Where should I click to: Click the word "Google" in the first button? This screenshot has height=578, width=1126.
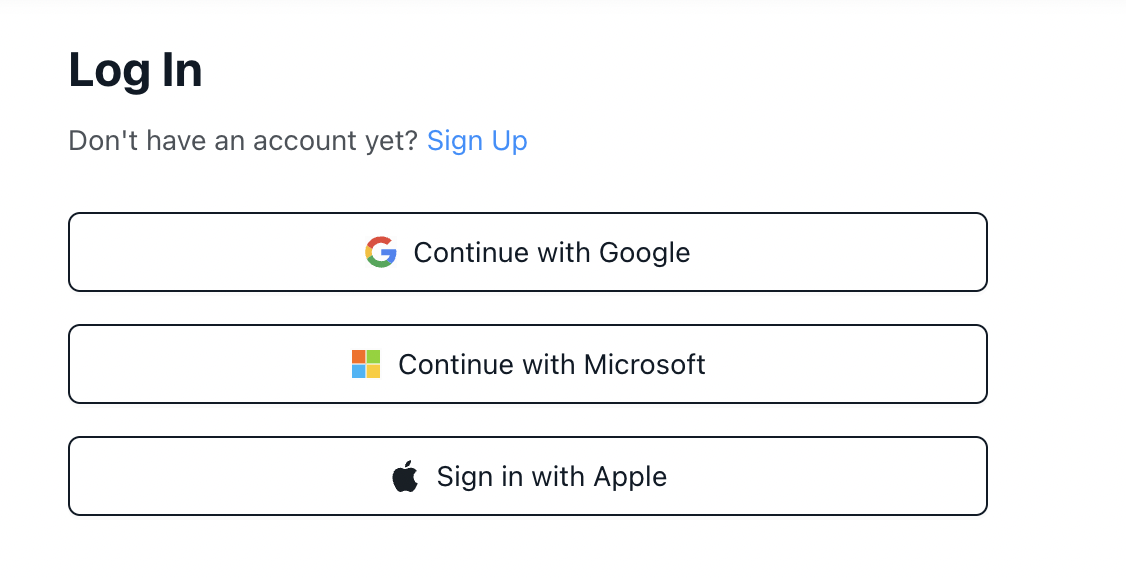tap(644, 253)
